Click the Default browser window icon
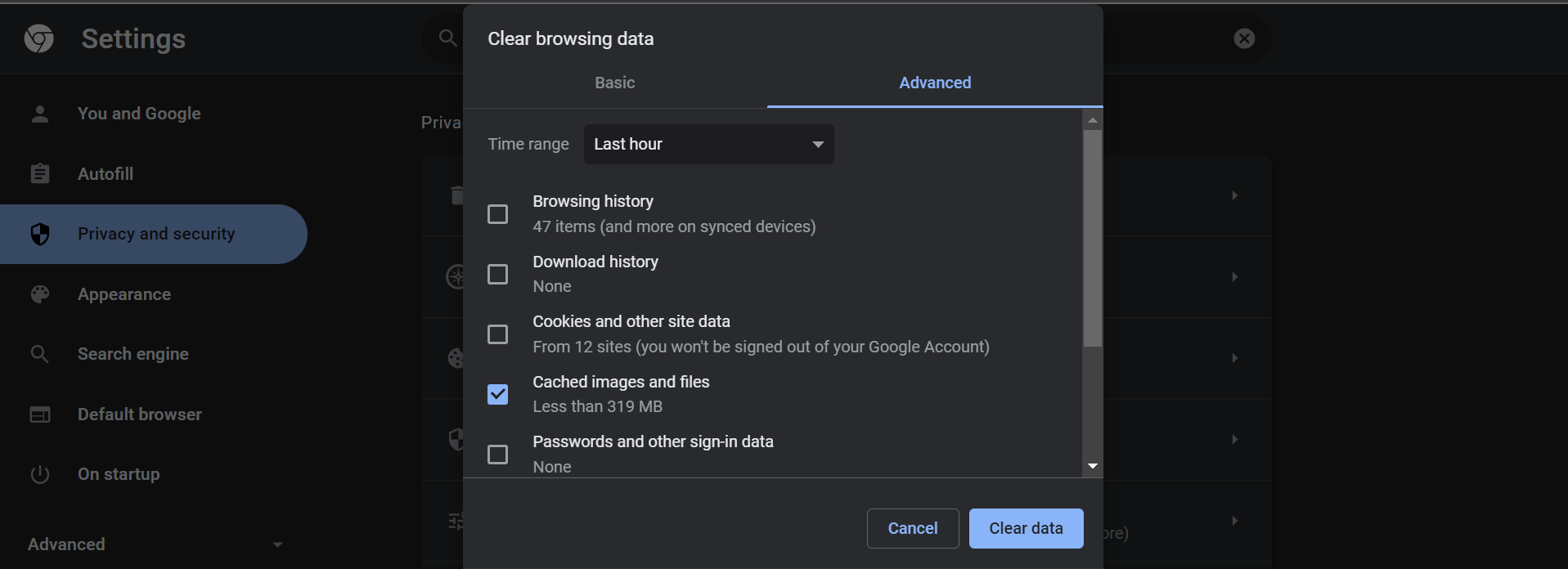This screenshot has width=1568, height=569. 39,414
